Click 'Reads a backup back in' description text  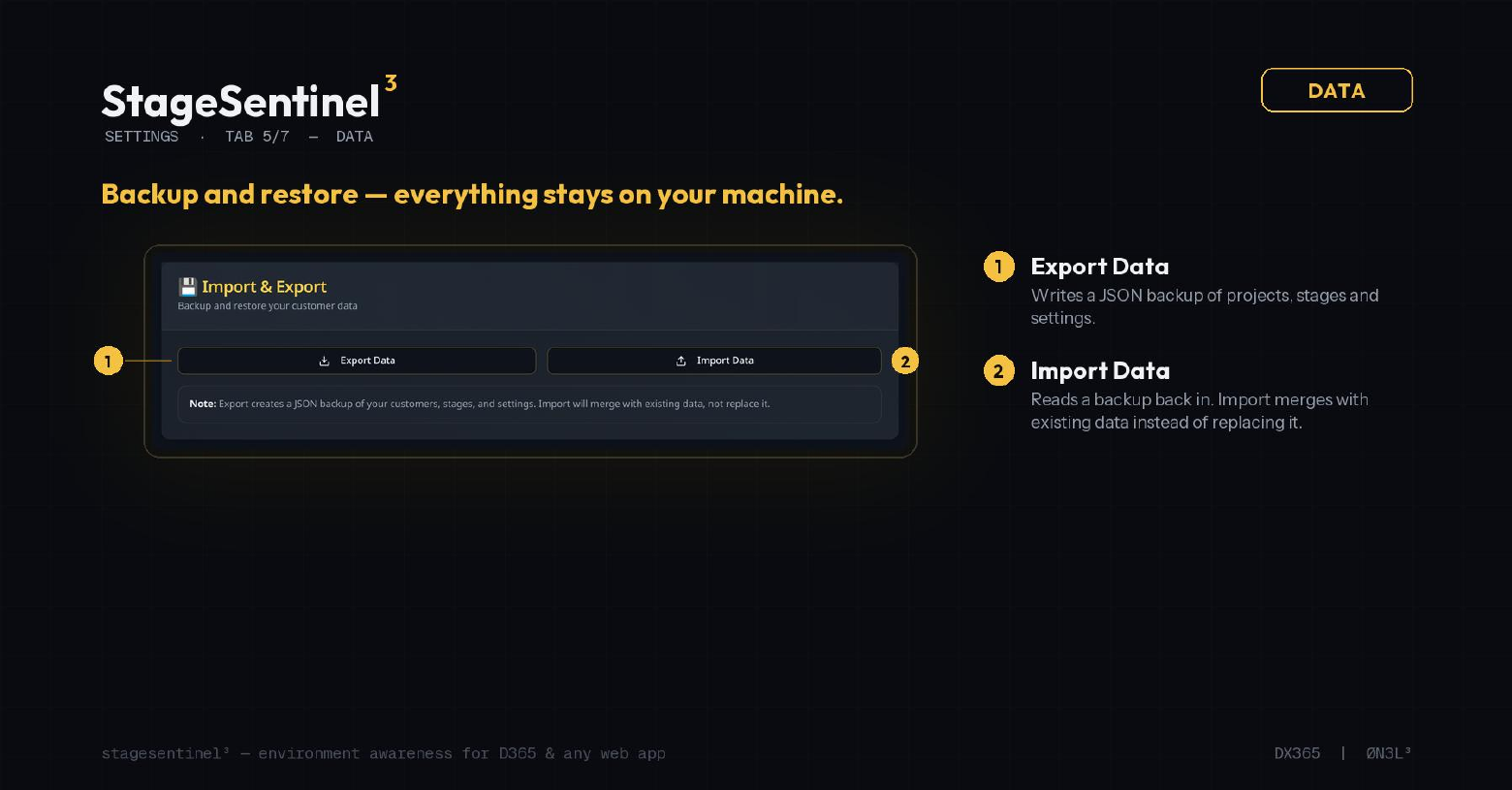1200,411
